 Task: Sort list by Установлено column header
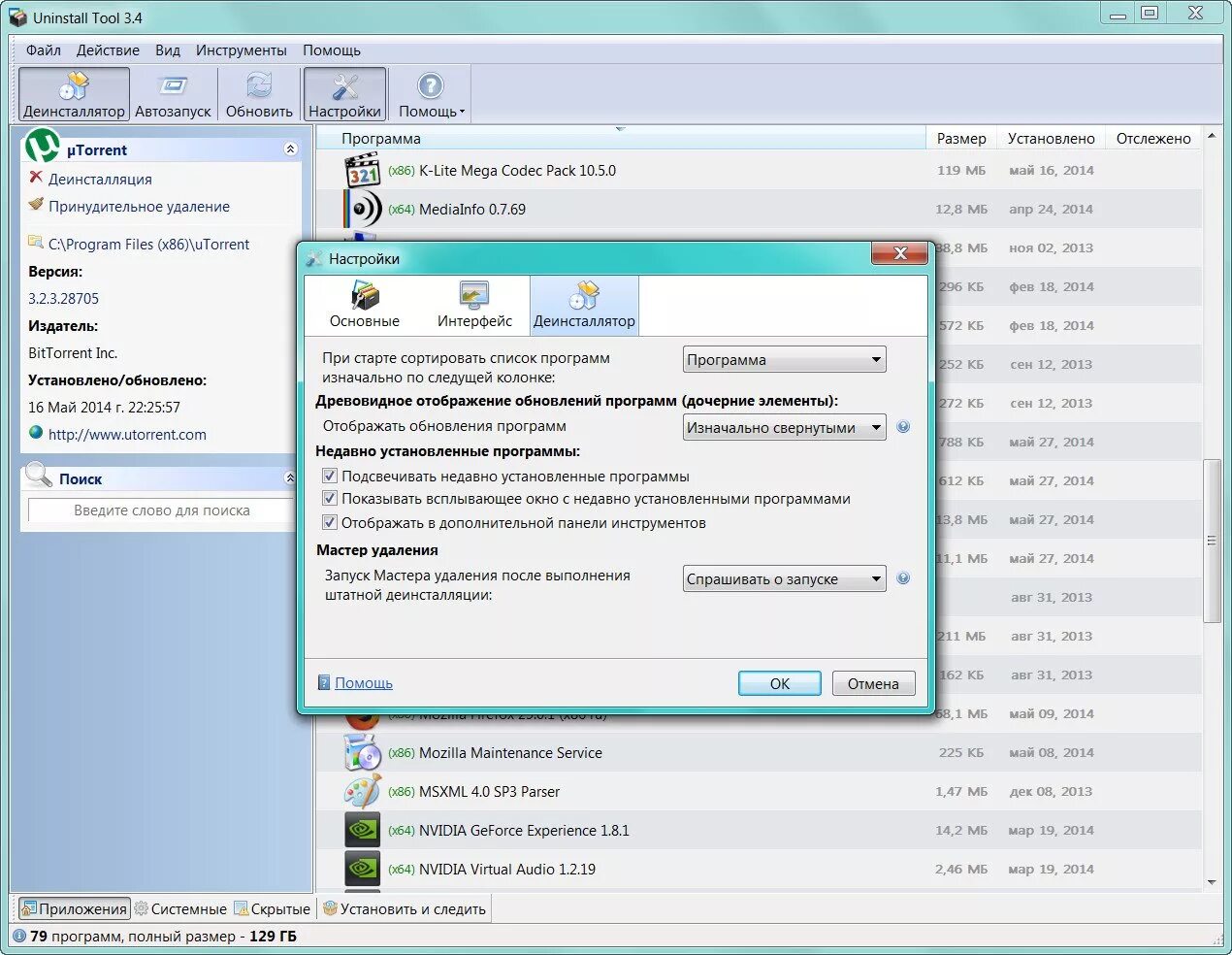[1051, 138]
